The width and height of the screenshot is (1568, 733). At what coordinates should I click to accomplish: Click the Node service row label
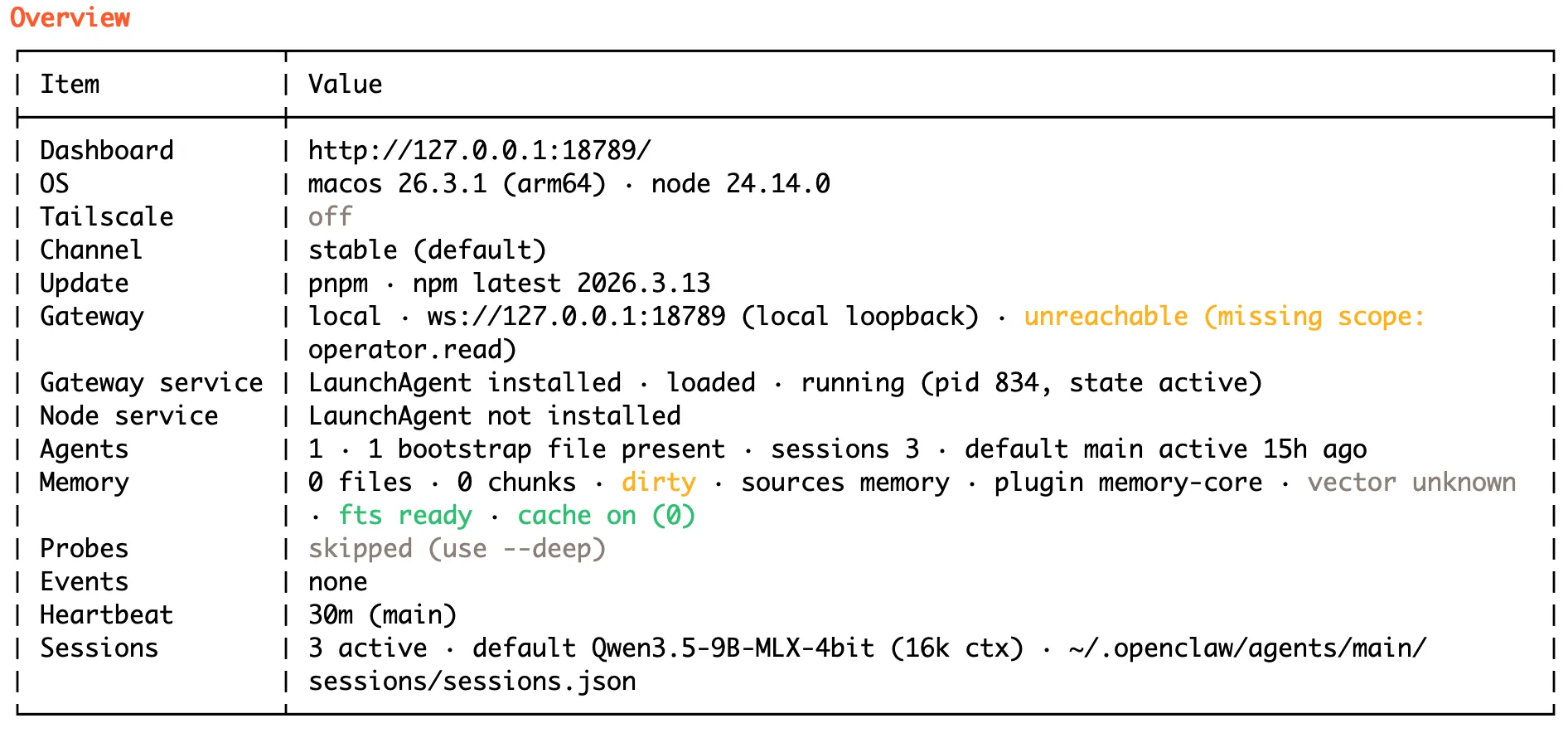click(128, 415)
